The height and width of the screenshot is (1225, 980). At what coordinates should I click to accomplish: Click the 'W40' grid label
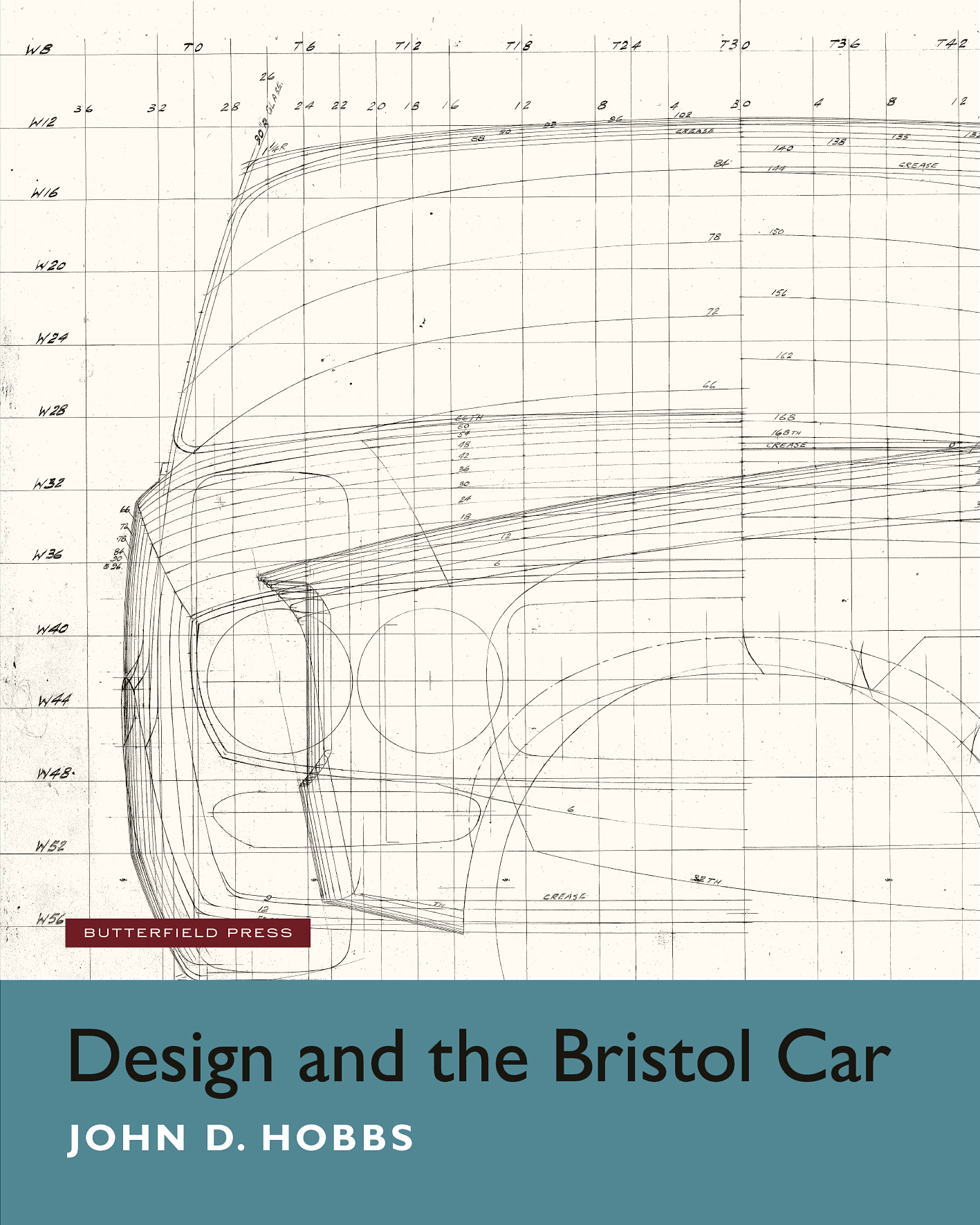(x=53, y=629)
